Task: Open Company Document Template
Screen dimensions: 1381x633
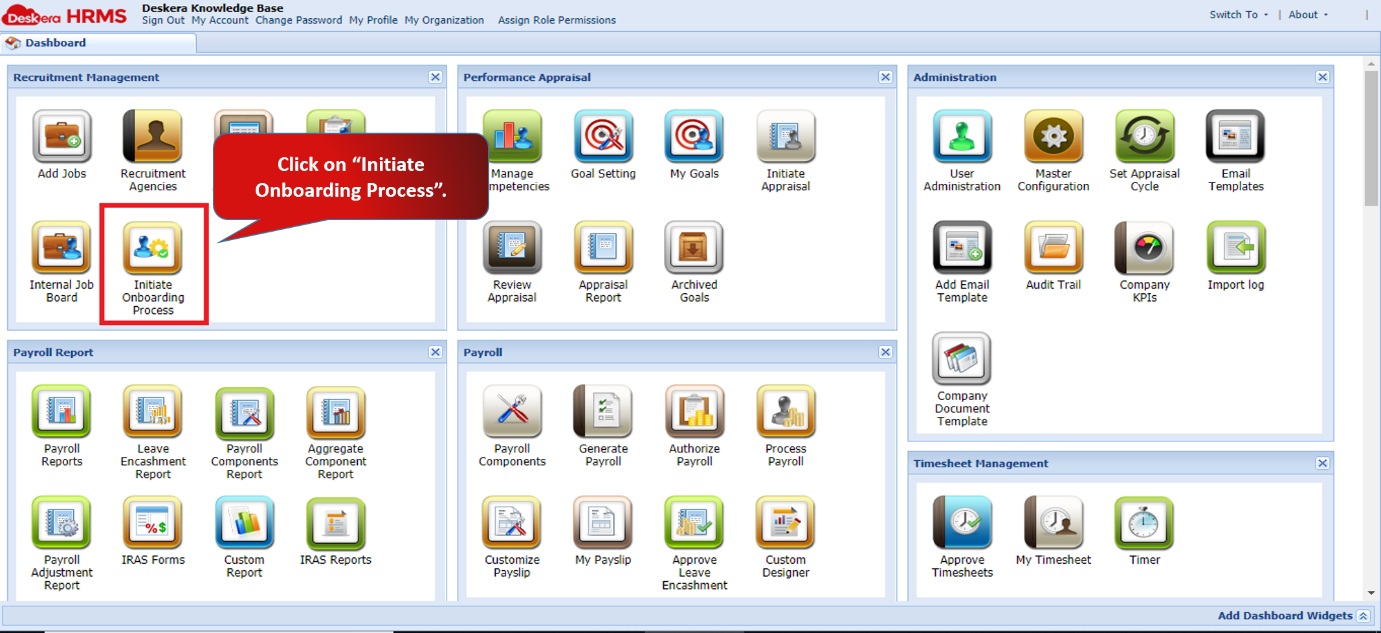Action: 962,359
